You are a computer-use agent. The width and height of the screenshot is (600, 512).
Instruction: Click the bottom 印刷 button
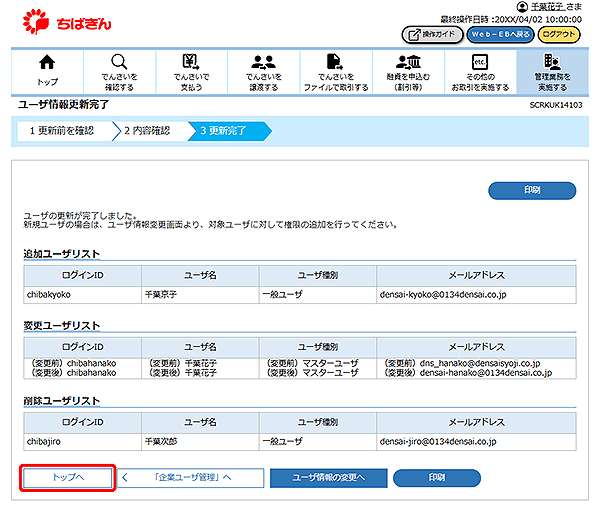coord(437,478)
